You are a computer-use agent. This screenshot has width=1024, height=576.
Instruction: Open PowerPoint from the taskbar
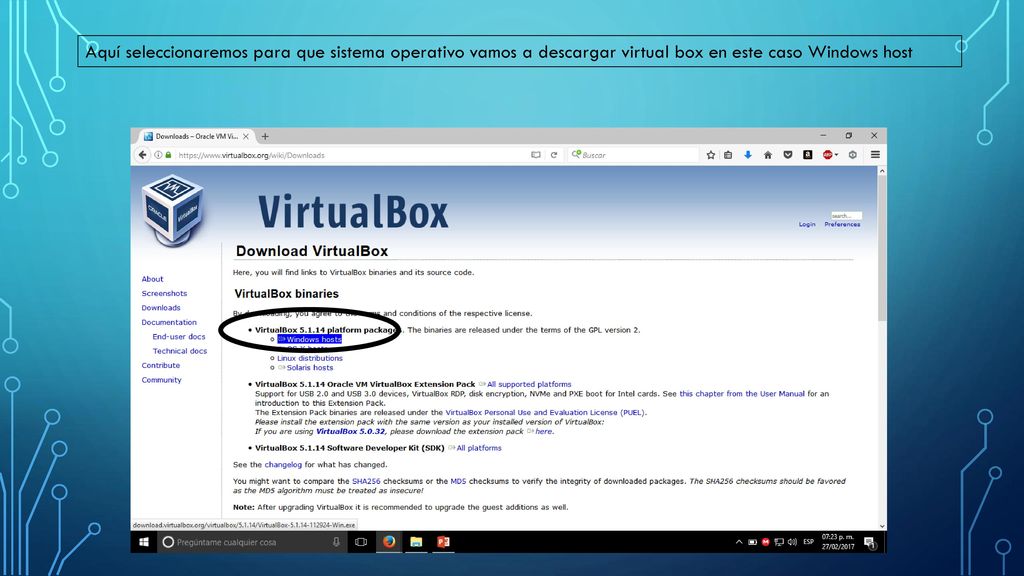click(443, 542)
